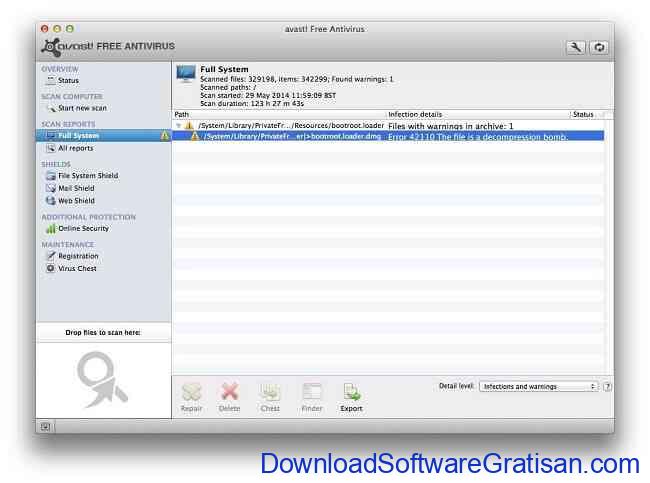The width and height of the screenshot is (650, 483).
Task: Click the Start new scan magnifier icon
Action: (51, 108)
